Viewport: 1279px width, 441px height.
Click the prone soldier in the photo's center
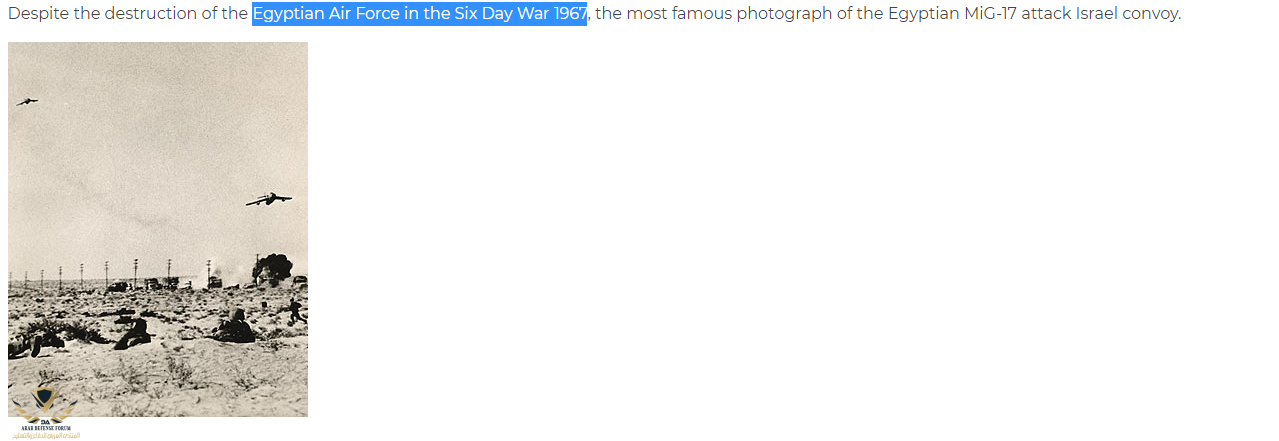tap(233, 326)
